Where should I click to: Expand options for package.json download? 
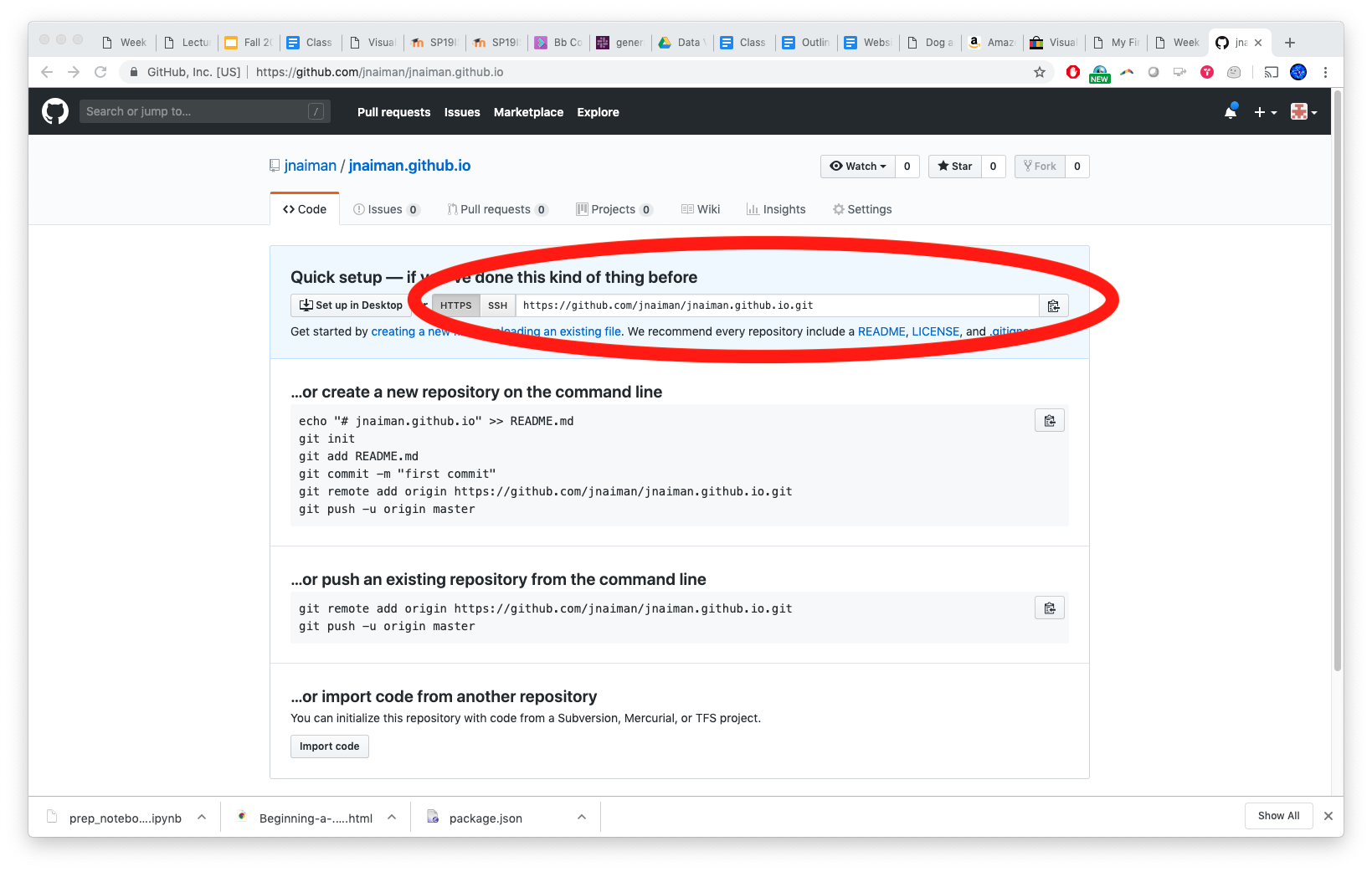tap(582, 817)
